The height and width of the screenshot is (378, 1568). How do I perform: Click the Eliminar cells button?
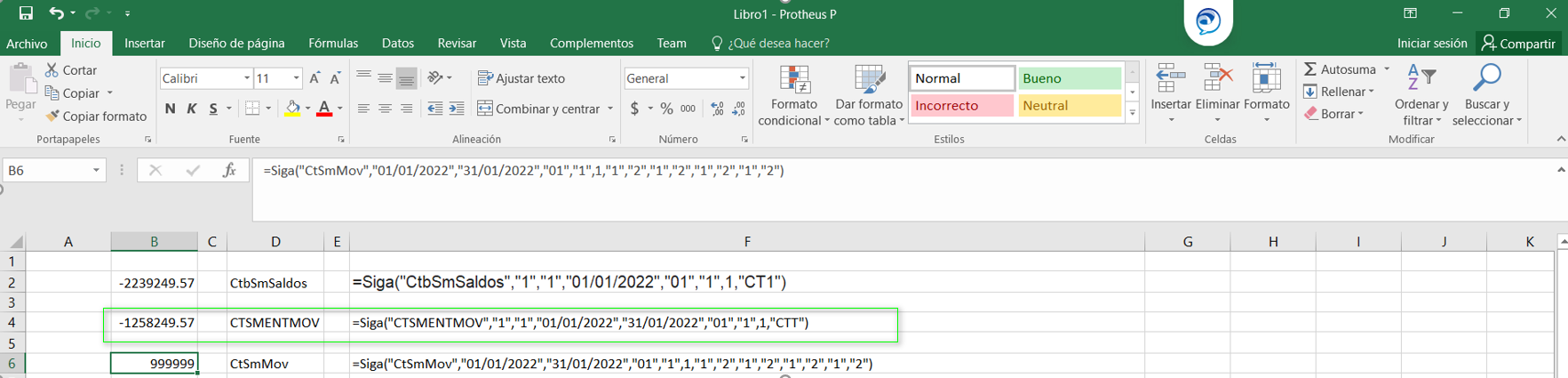click(x=1217, y=93)
